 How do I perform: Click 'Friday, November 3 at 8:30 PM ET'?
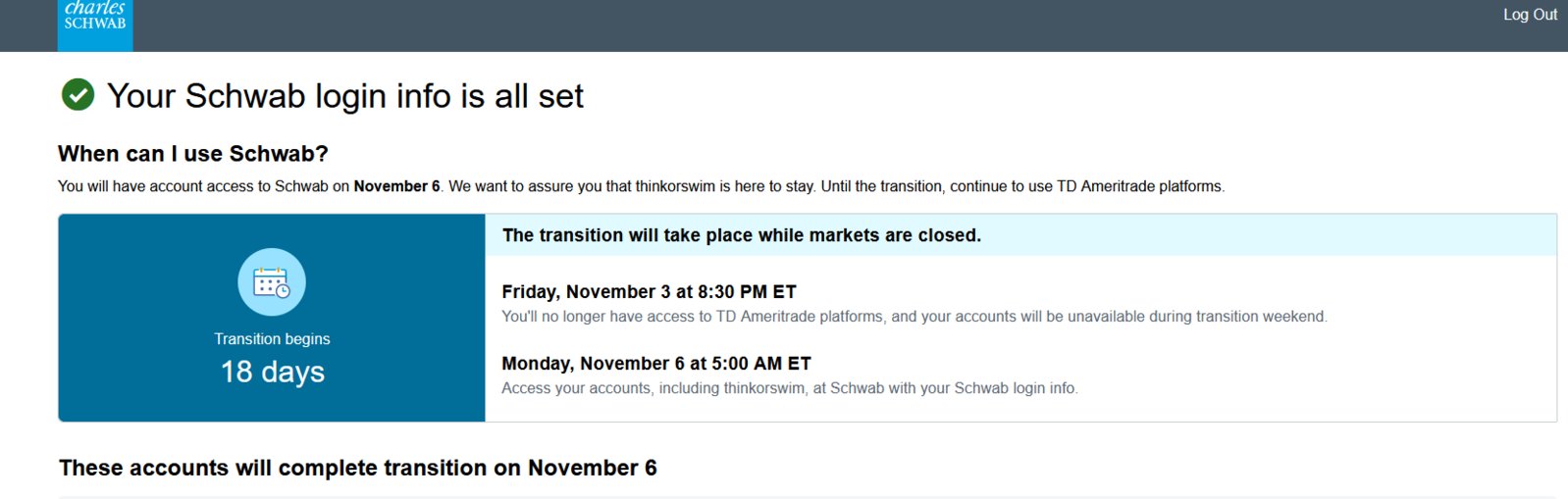[649, 292]
